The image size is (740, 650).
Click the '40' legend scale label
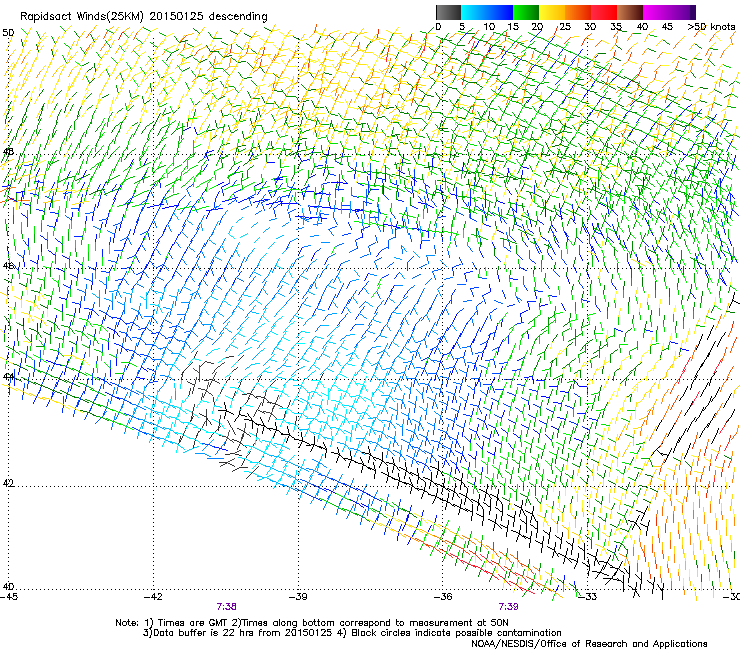(x=642, y=27)
